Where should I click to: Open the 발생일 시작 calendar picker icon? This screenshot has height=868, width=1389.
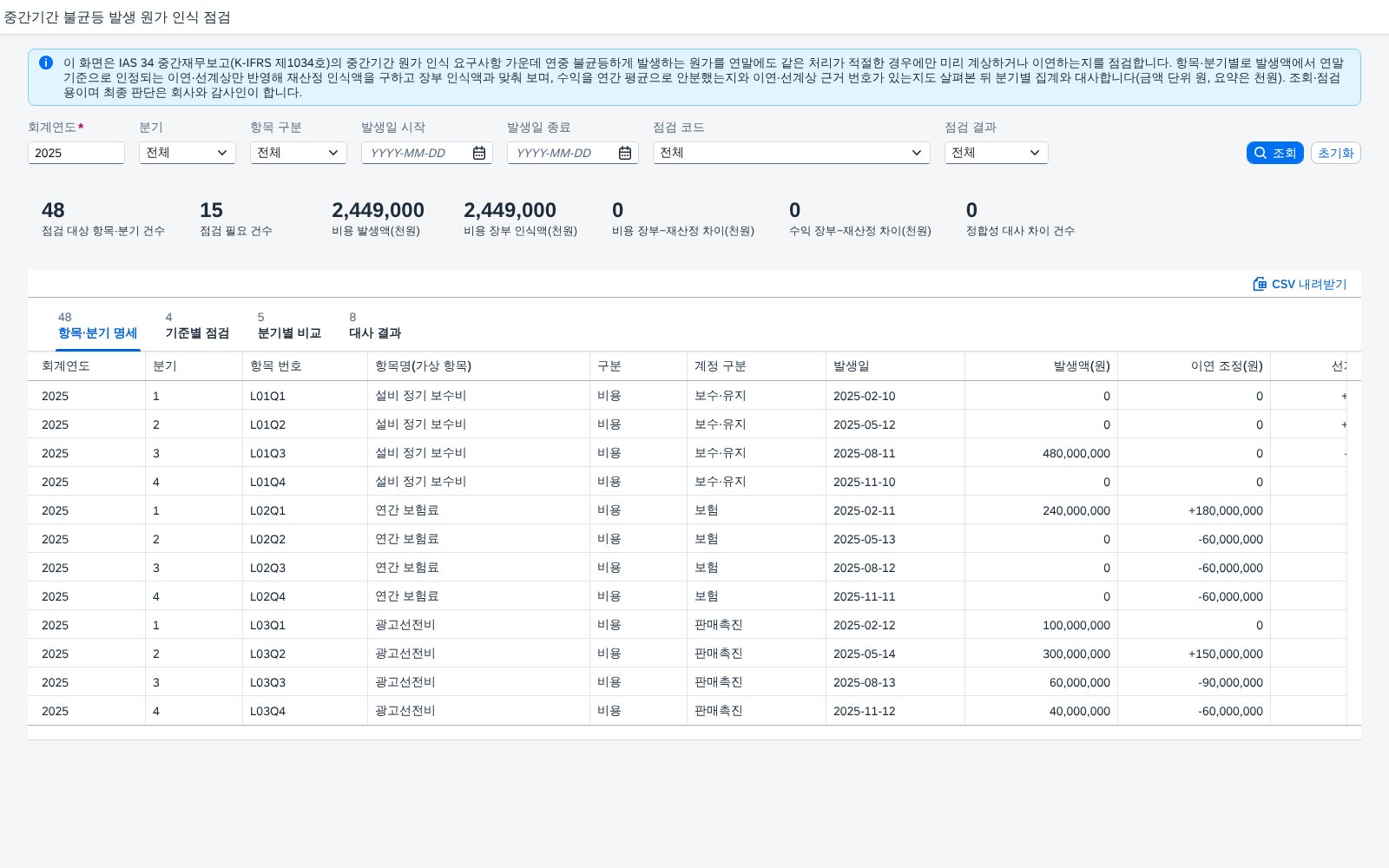click(x=479, y=153)
